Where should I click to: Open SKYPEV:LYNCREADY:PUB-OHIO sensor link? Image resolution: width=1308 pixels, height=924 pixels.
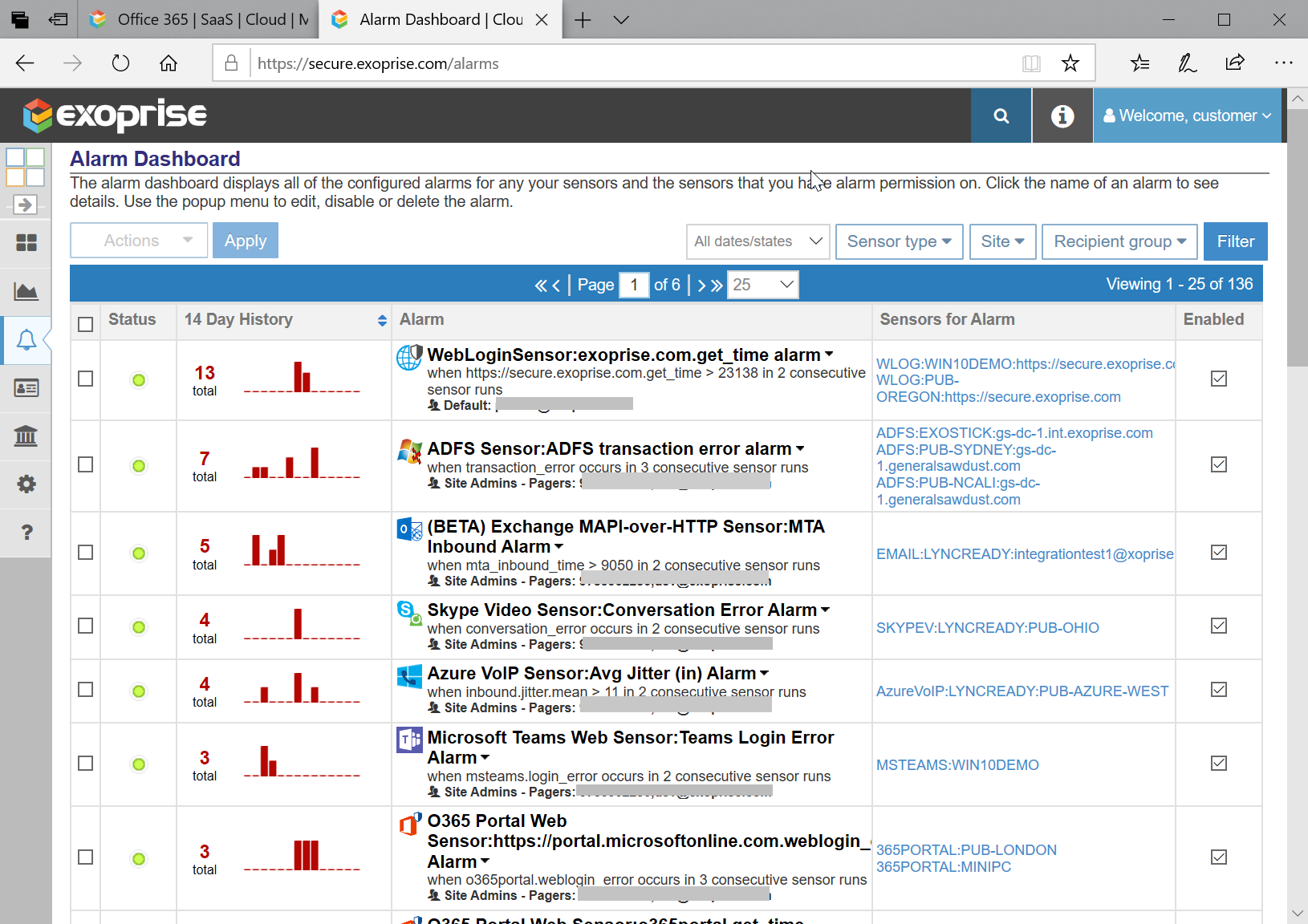[x=988, y=628]
